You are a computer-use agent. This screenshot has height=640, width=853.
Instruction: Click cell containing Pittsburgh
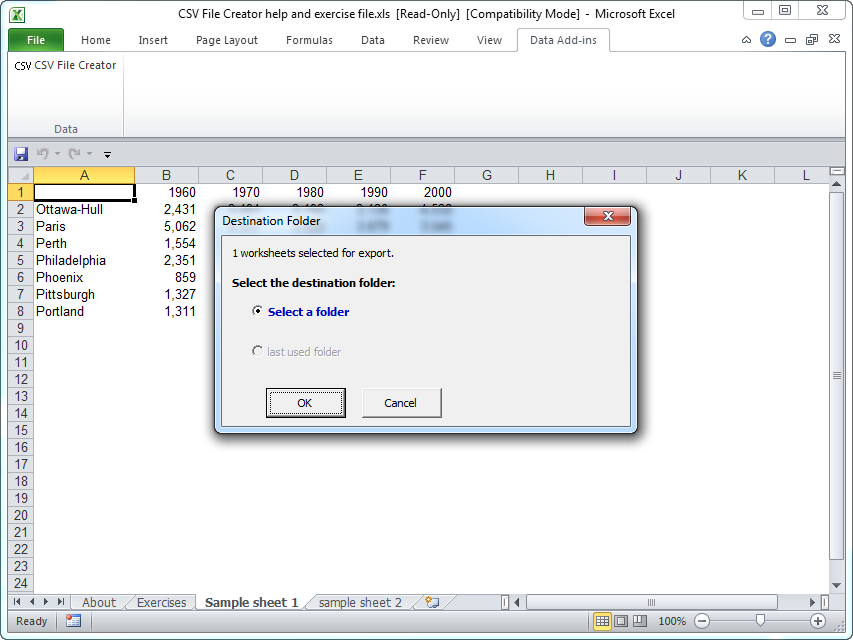tap(84, 294)
